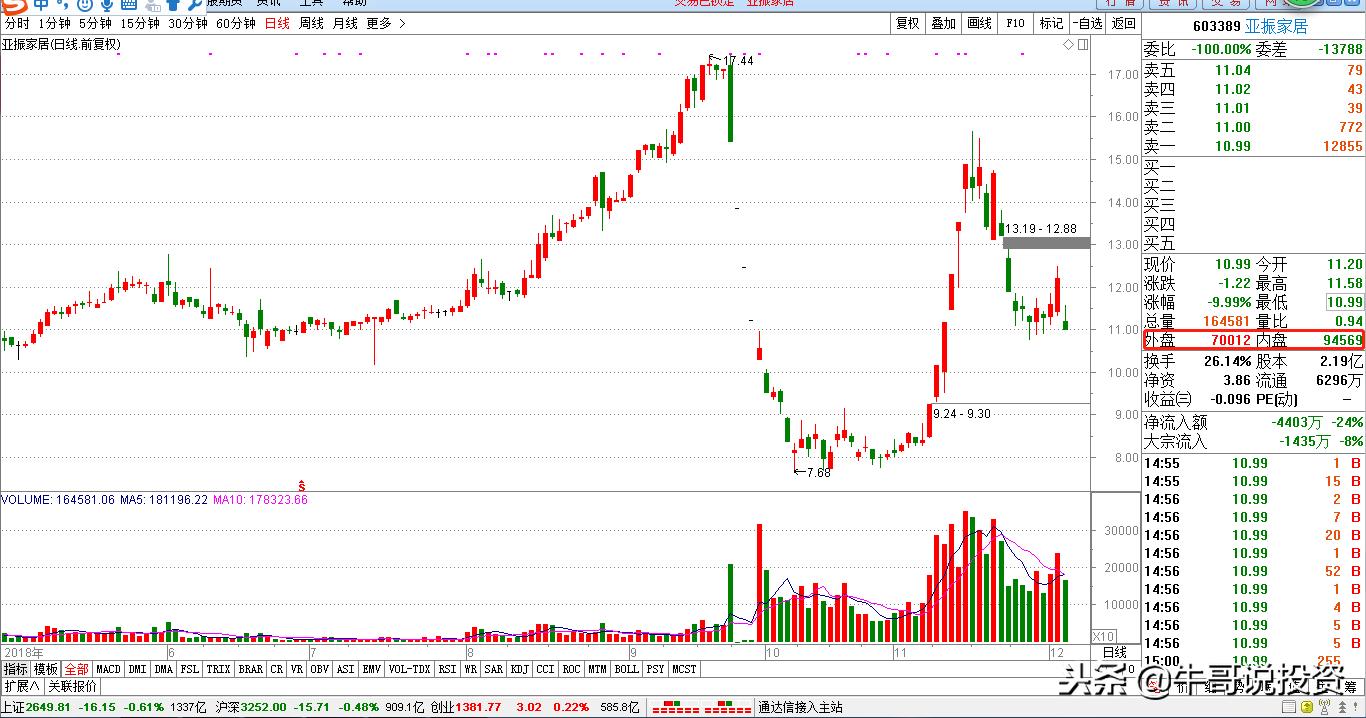Toggle Chinese input mode '中' icon
1366x718 pixels.
click(41, 4)
